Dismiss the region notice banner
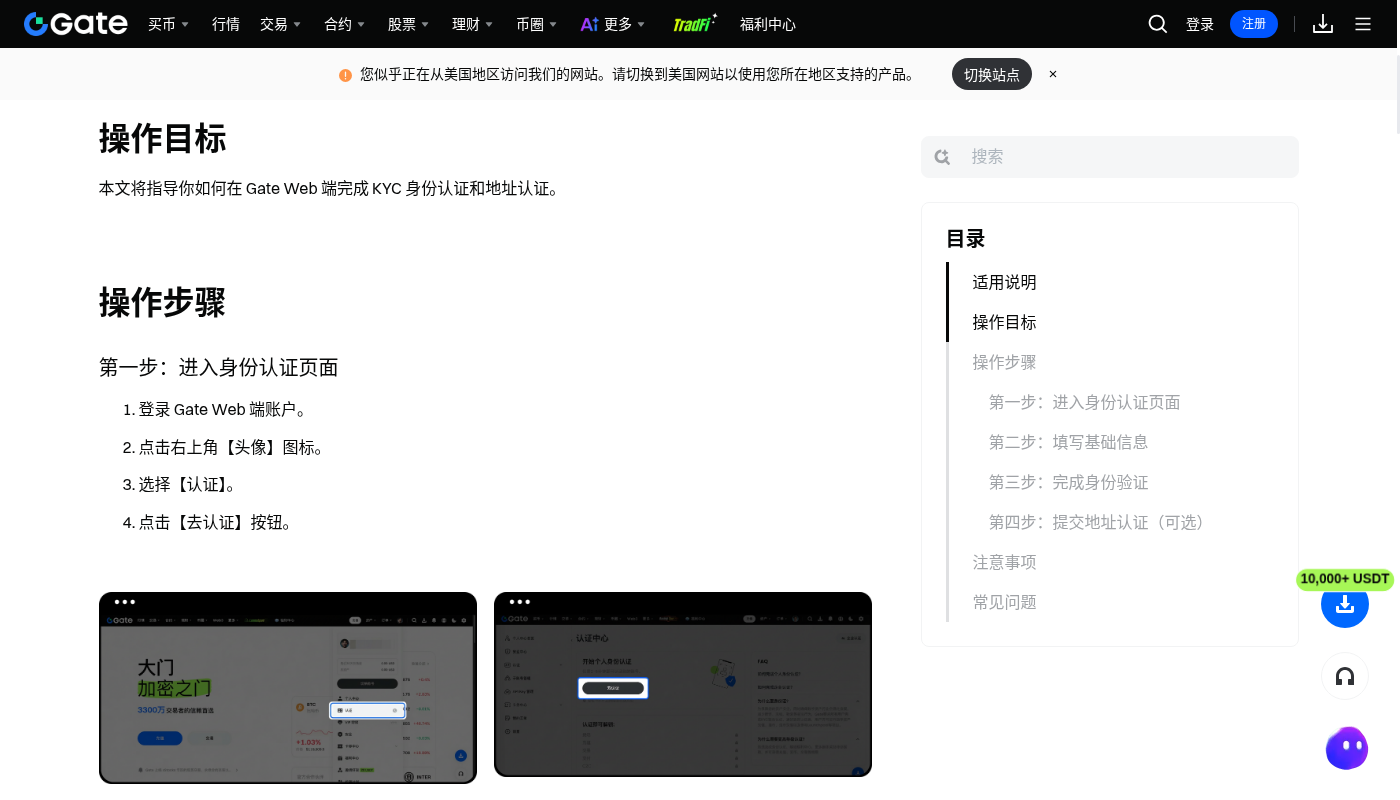The image size is (1400, 800). 1053,74
